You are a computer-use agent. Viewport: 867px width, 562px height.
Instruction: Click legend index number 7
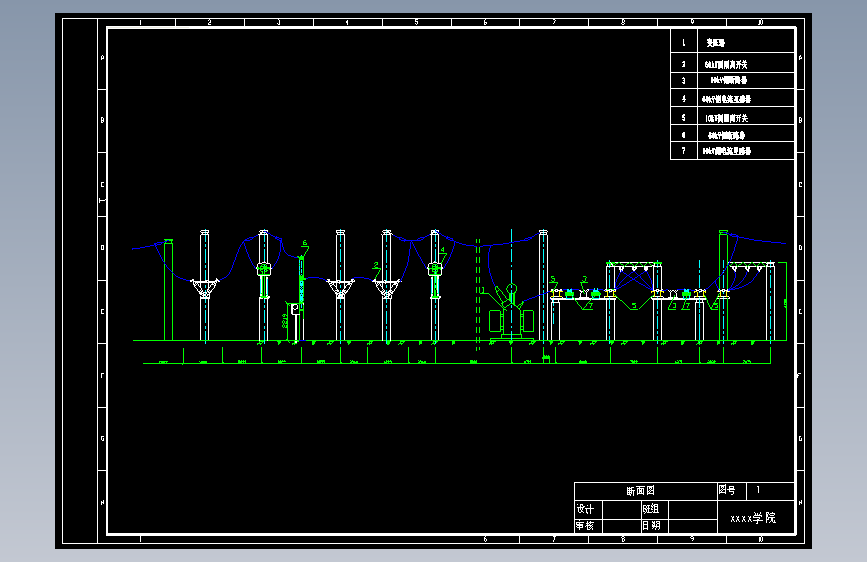click(683, 150)
